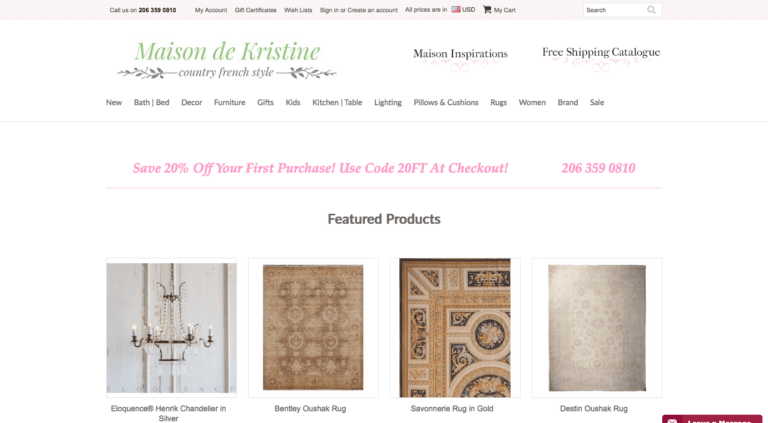This screenshot has height=423, width=768.
Task: Click the USD flag currency icon
Action: (x=456, y=9)
